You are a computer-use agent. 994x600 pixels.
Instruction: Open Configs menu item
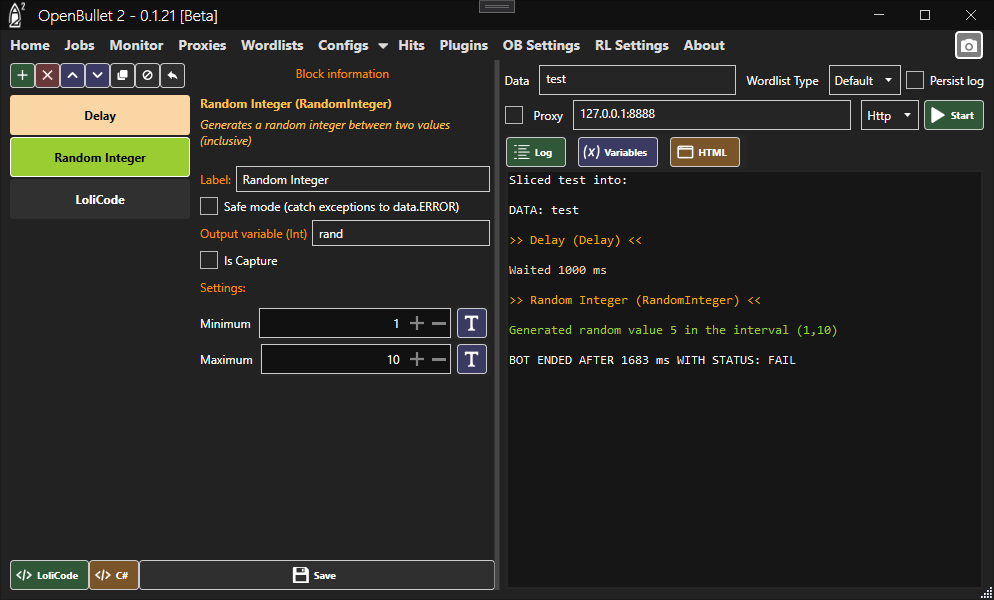pyautogui.click(x=343, y=45)
